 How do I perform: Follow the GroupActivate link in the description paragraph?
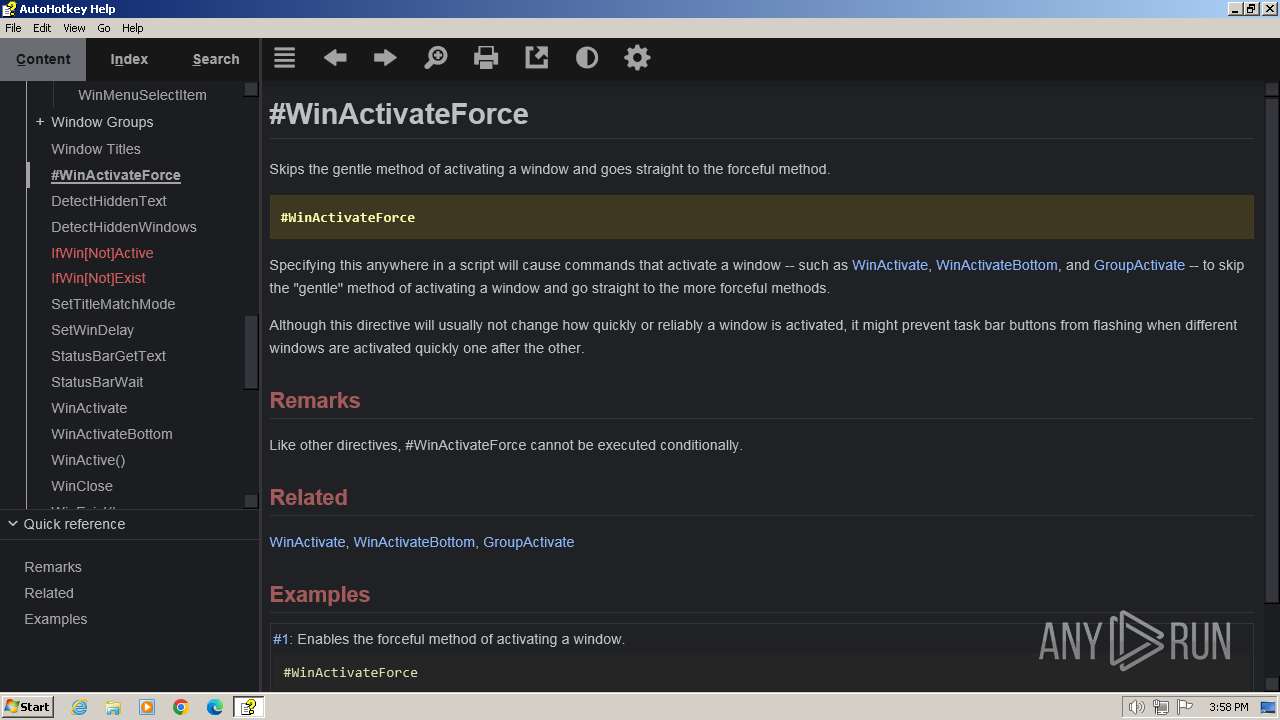coord(1139,265)
